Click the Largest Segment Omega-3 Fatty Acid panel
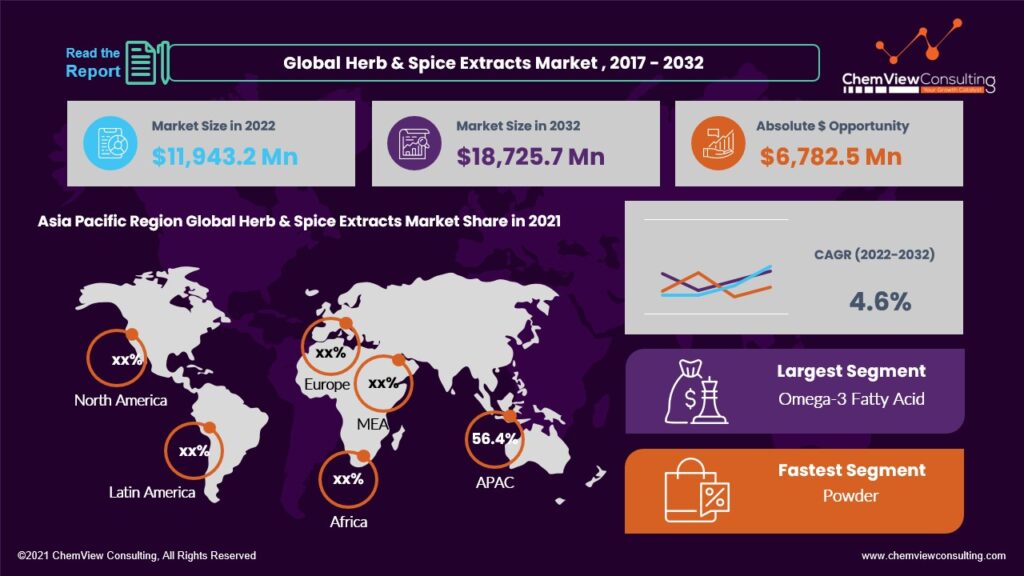The height and width of the screenshot is (576, 1024). tap(795, 390)
